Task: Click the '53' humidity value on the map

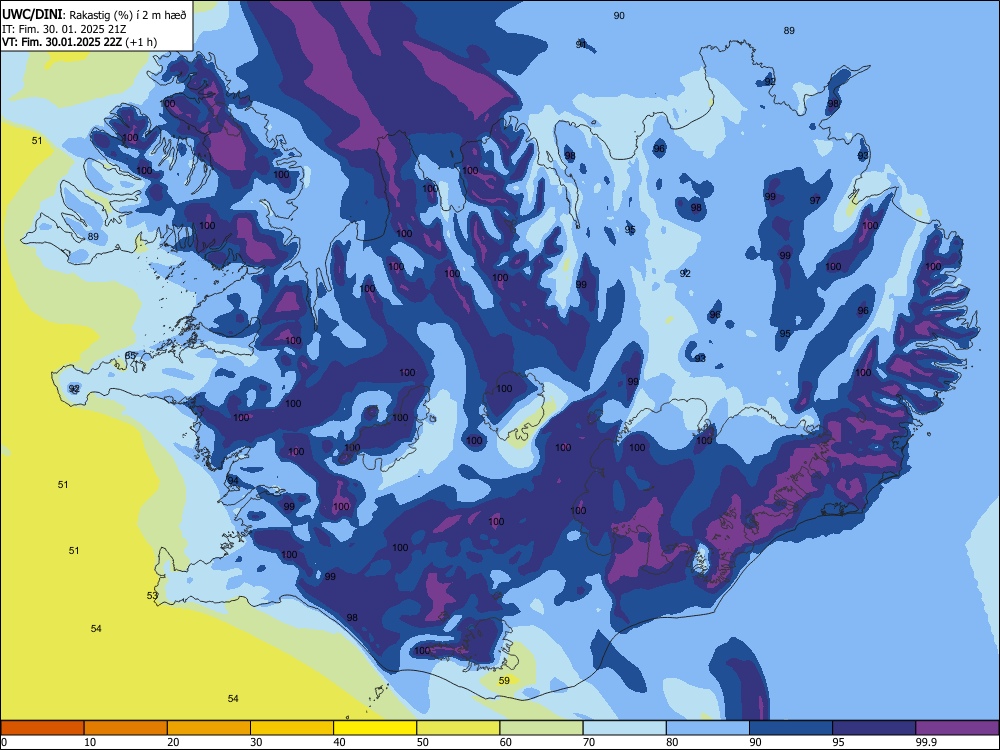Action: pyautogui.click(x=152, y=596)
